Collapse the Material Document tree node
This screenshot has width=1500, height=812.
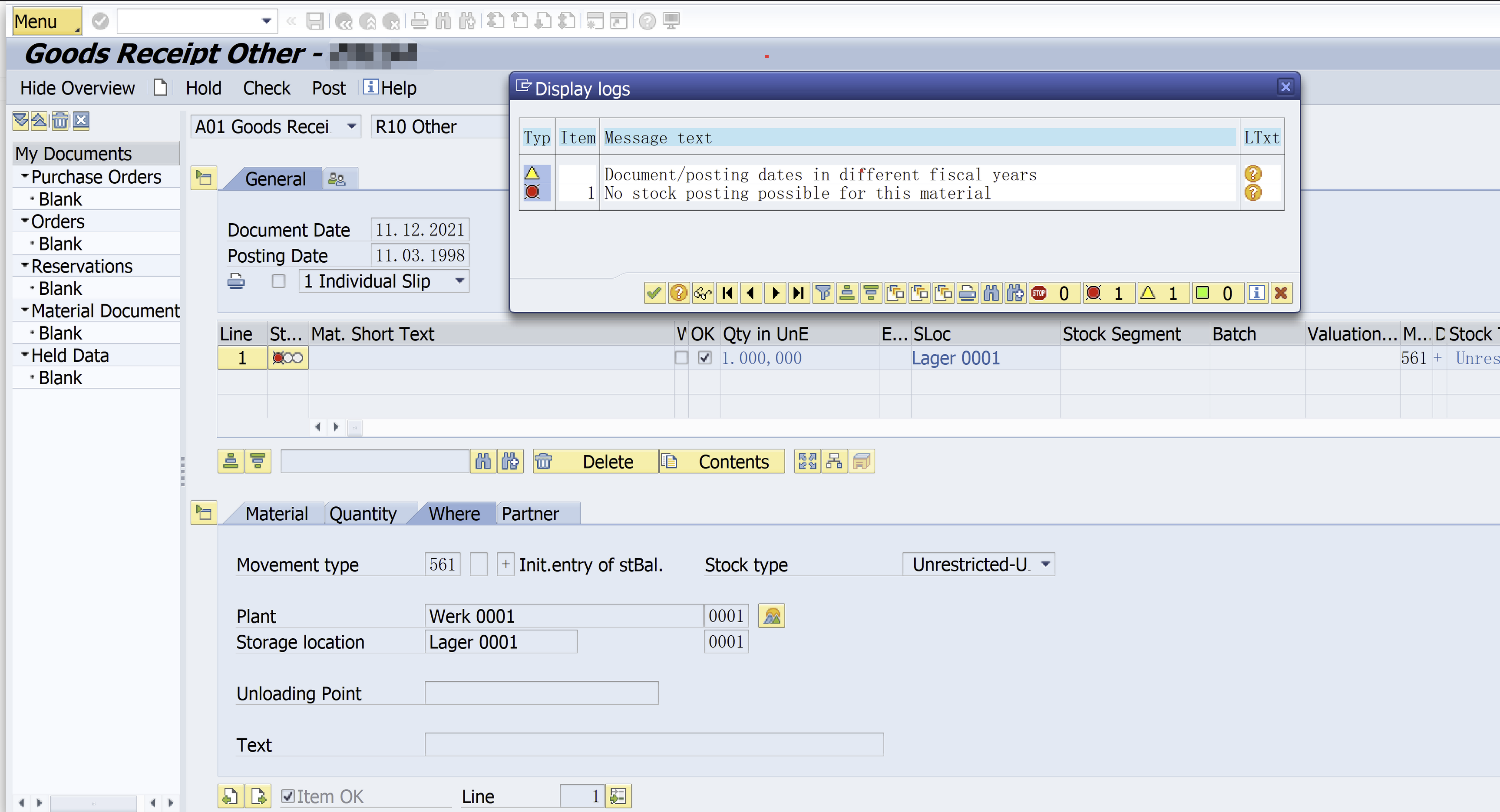point(24,310)
